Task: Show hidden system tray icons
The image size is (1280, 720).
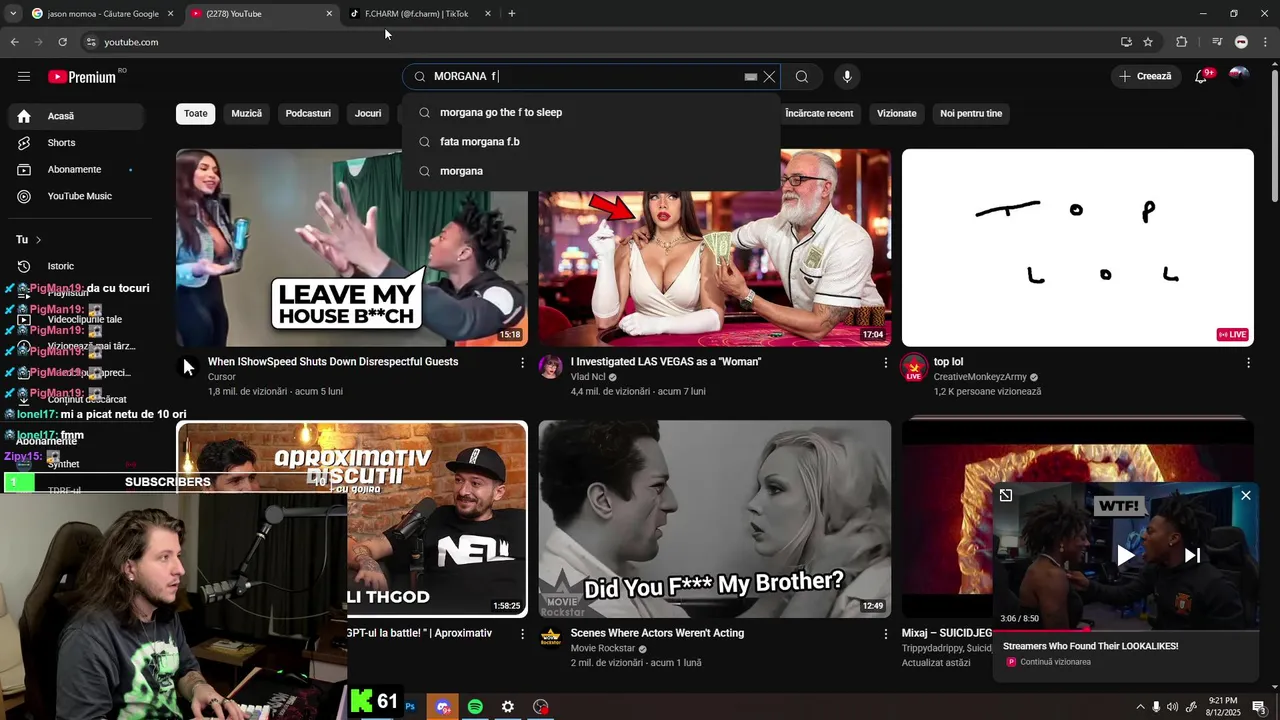Action: click(1140, 707)
